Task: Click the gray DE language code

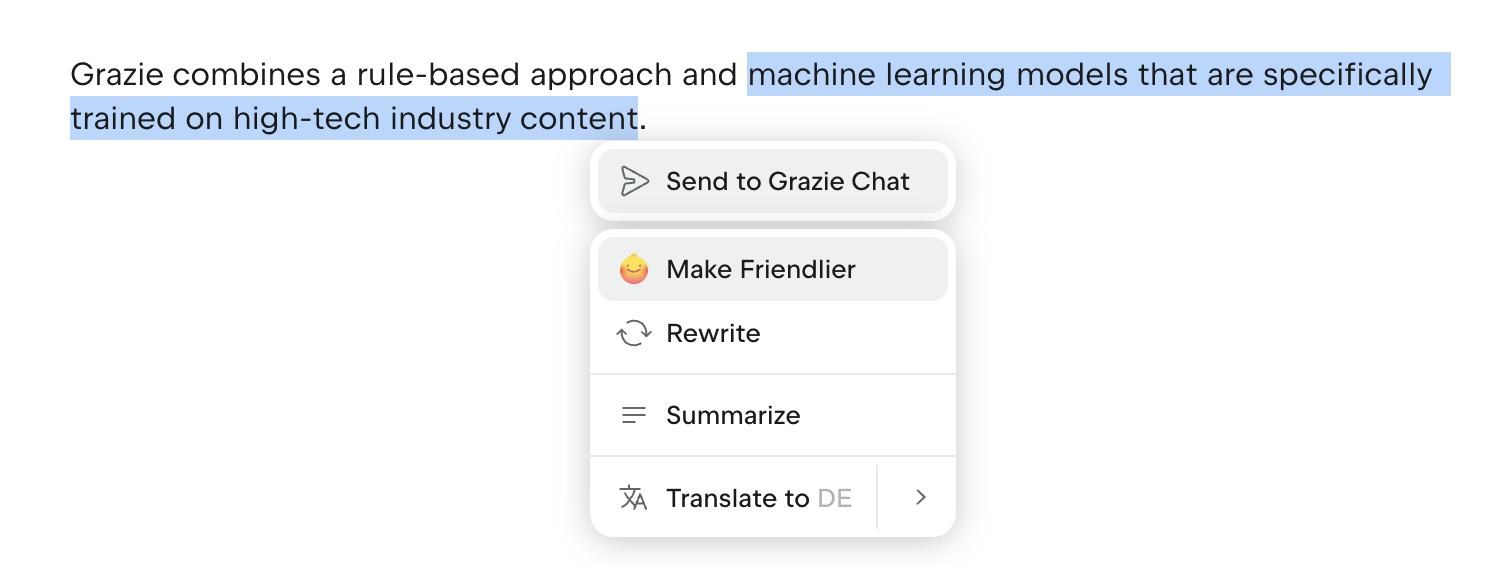Action: [x=835, y=498]
